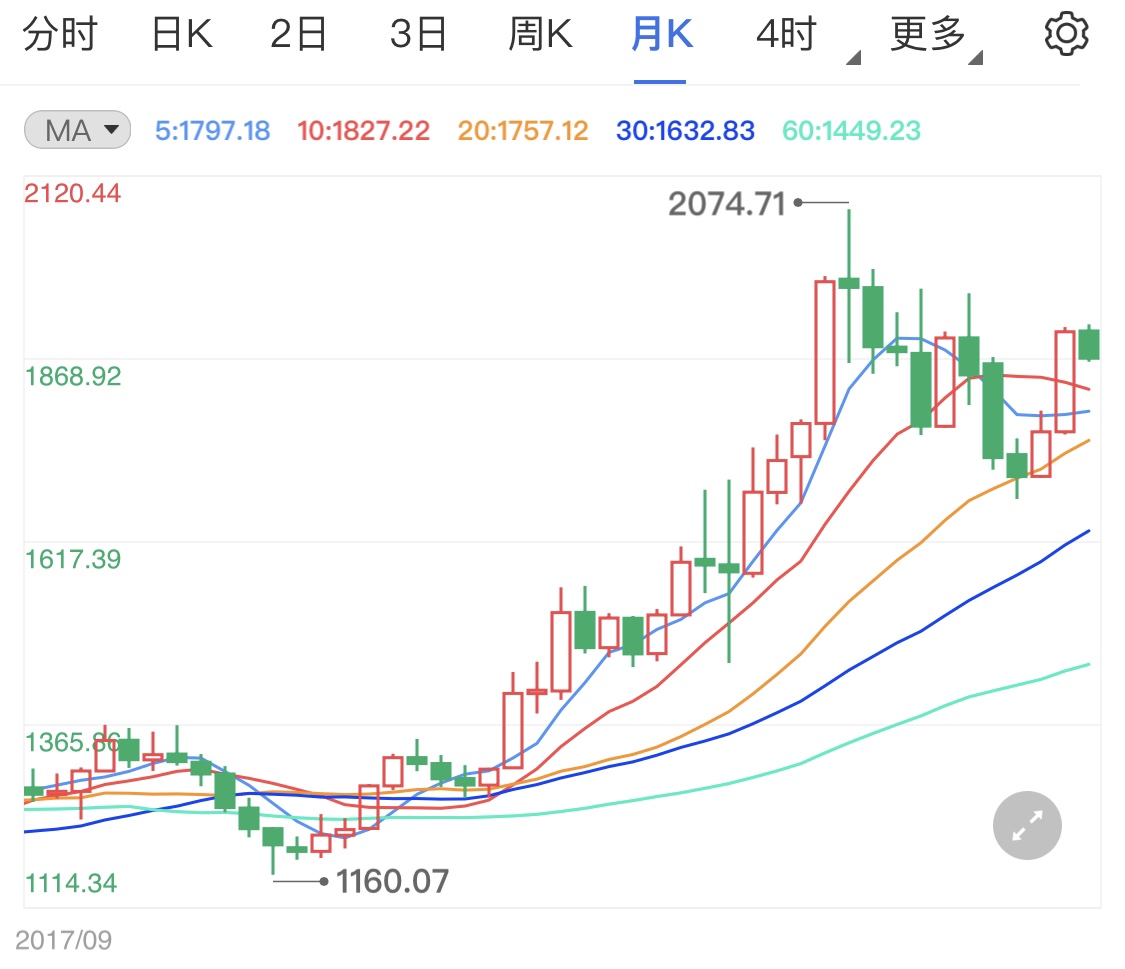Click the 2017/09 date label

click(63, 940)
